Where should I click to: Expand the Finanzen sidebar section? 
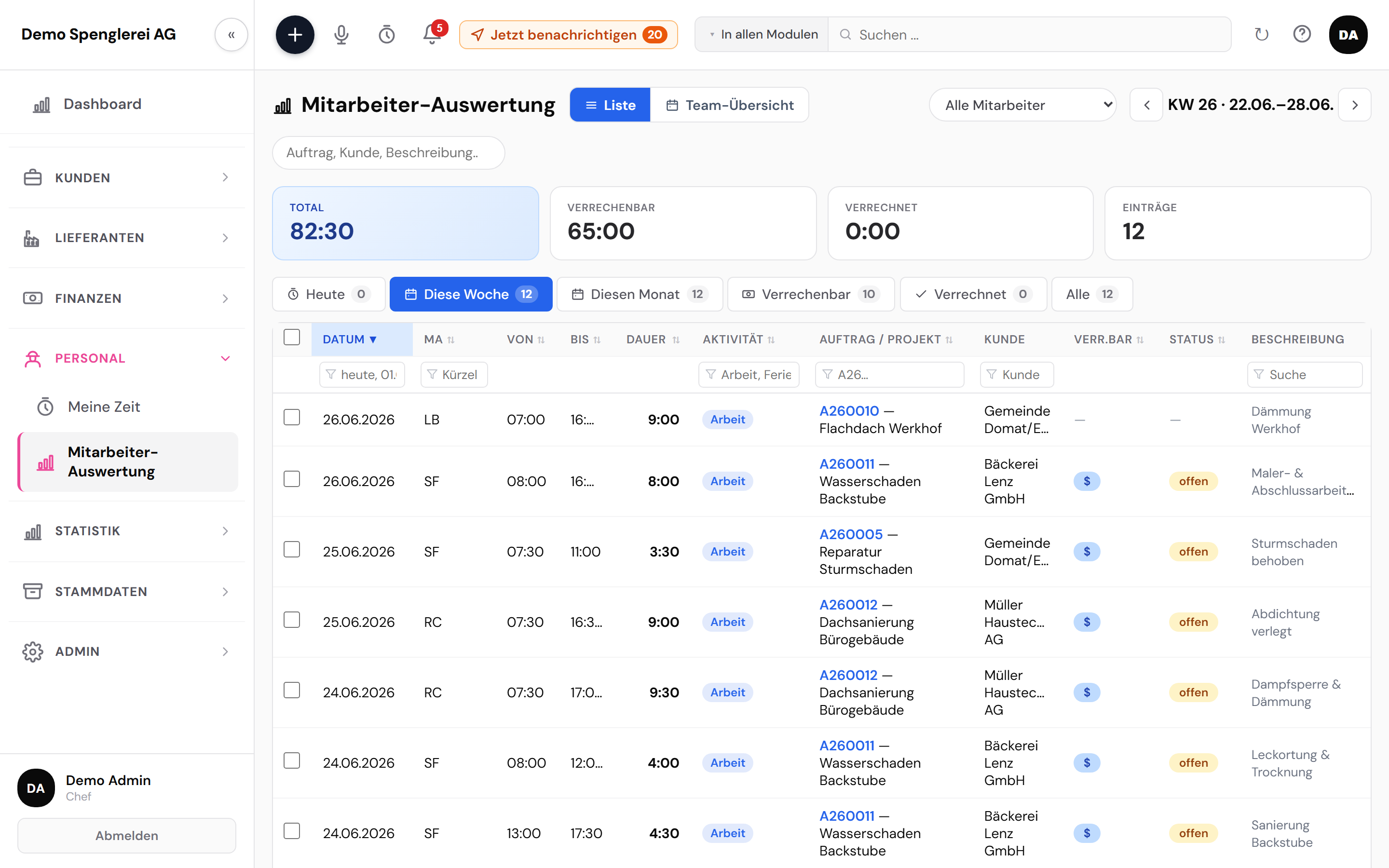pos(225,298)
